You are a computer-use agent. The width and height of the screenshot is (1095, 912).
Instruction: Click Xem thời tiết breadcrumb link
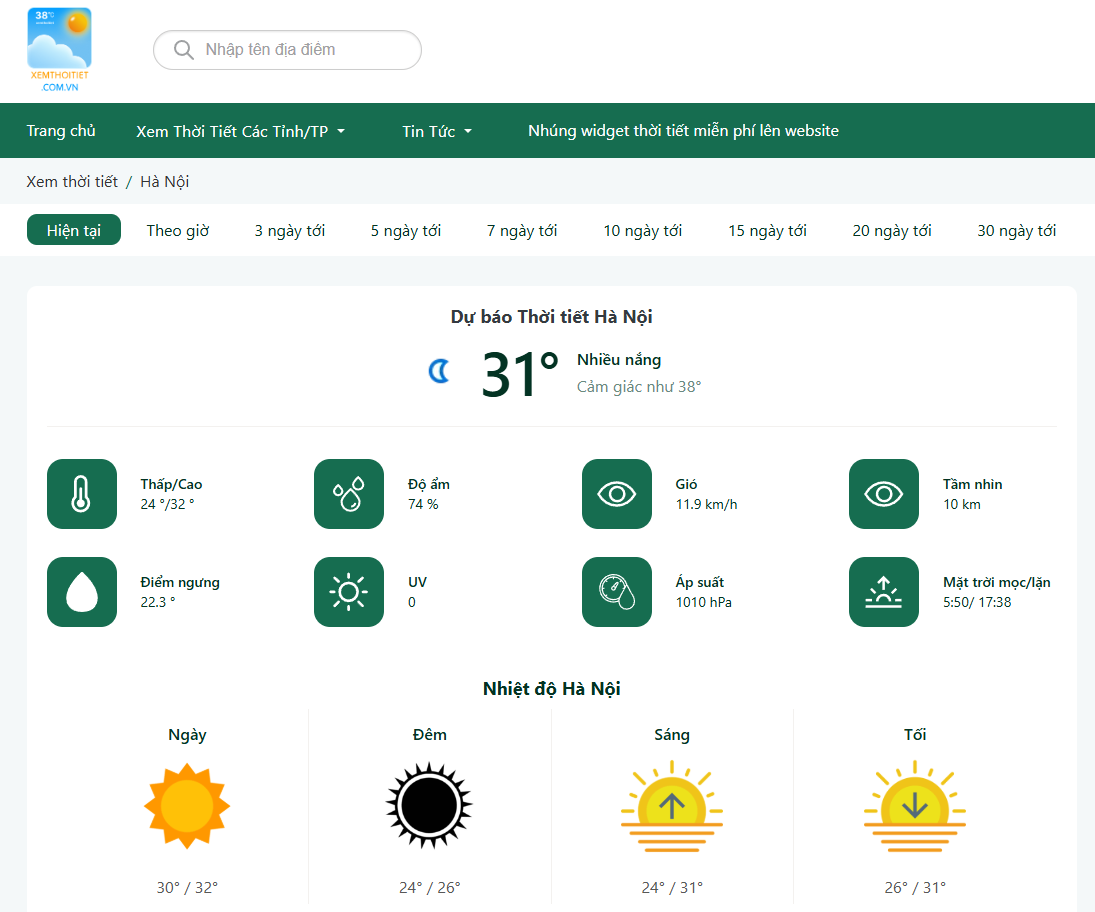pos(72,181)
